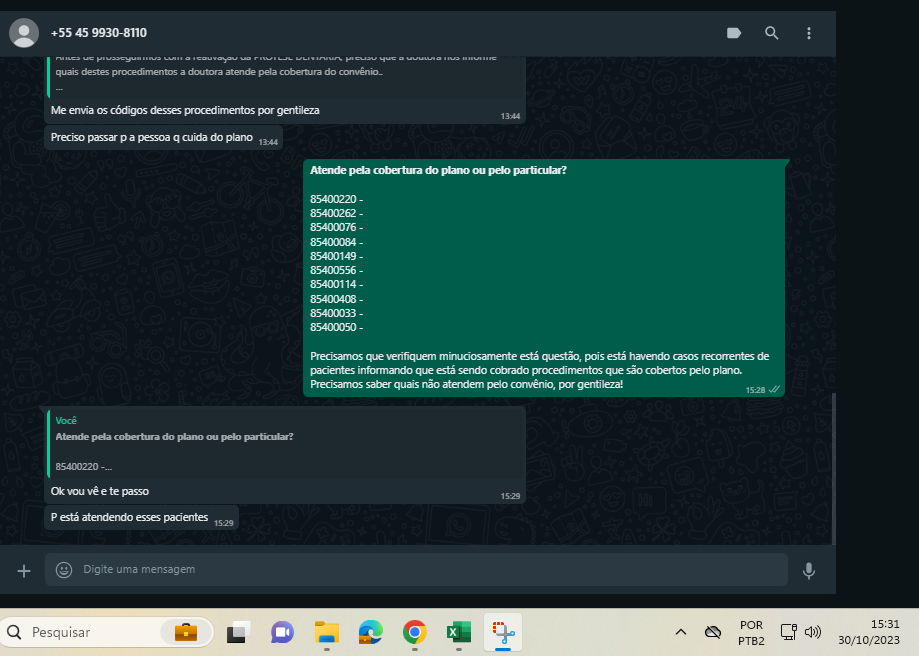Open Windows search box "Pesquisar"
This screenshot has width=919, height=656.
click(x=90, y=632)
